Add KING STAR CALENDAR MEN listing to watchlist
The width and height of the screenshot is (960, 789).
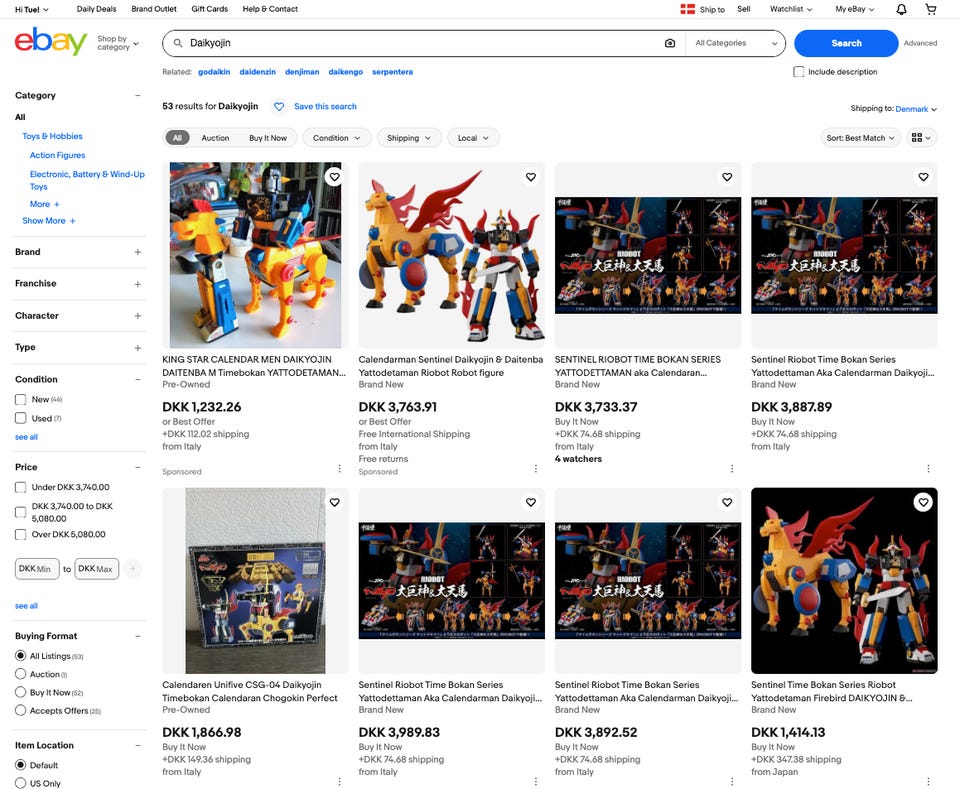pos(334,177)
